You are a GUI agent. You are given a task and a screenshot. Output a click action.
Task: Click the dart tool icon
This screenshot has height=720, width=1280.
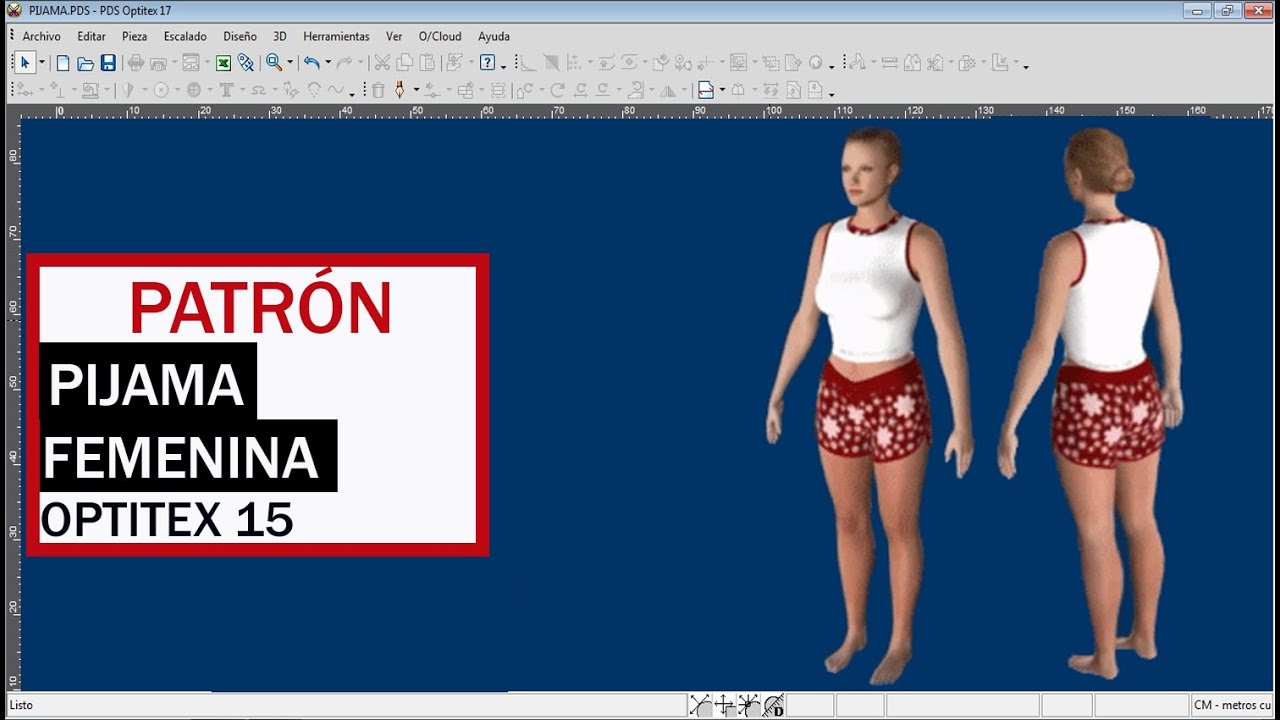(128, 90)
